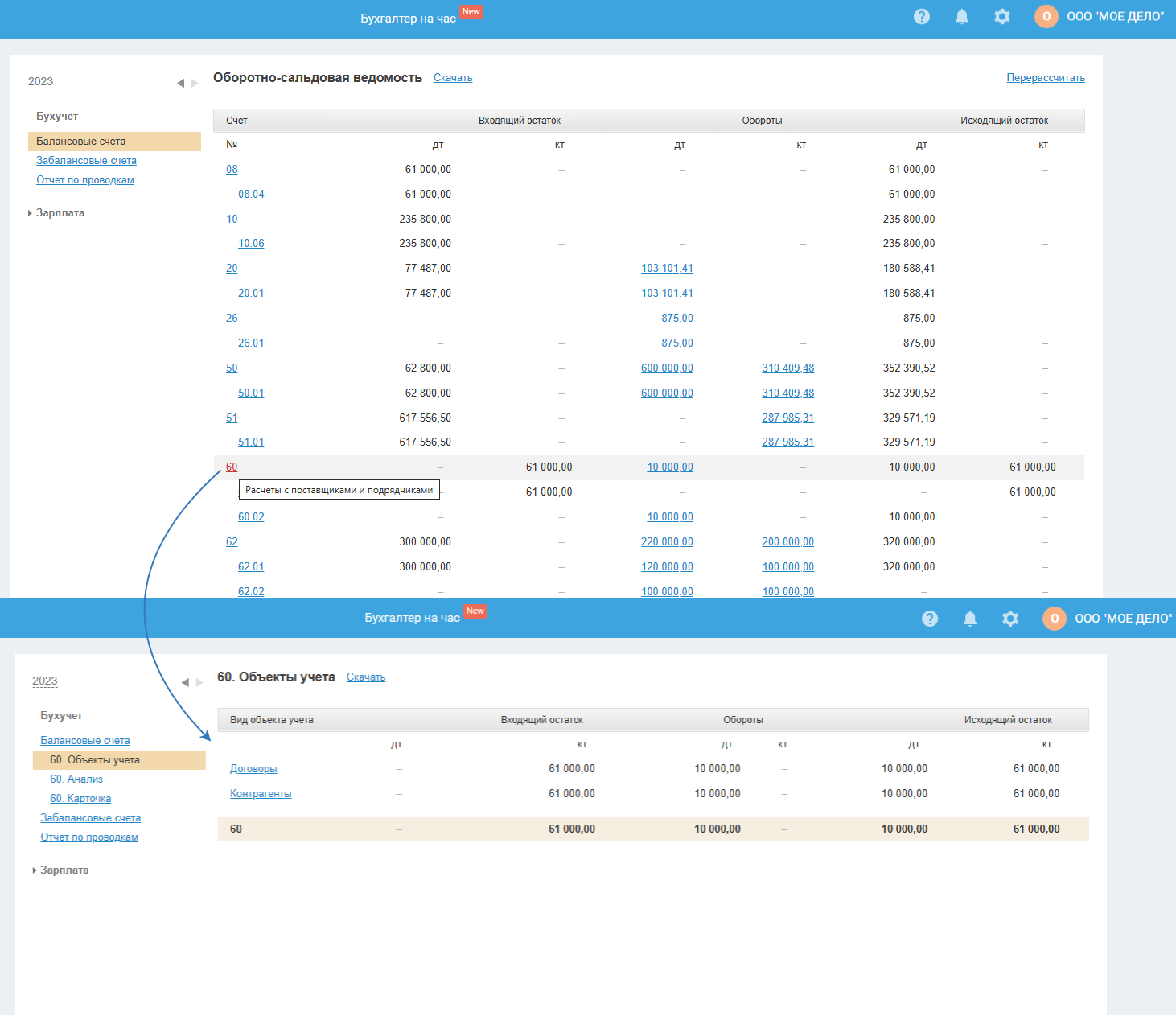Open subaccount 10.06
1176x1016 pixels.
click(251, 244)
